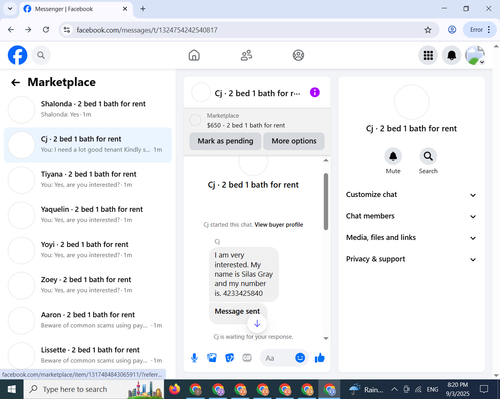The height and width of the screenshot is (399, 500).
Task: Expand the Privacy & support section
Action: [x=411, y=259]
